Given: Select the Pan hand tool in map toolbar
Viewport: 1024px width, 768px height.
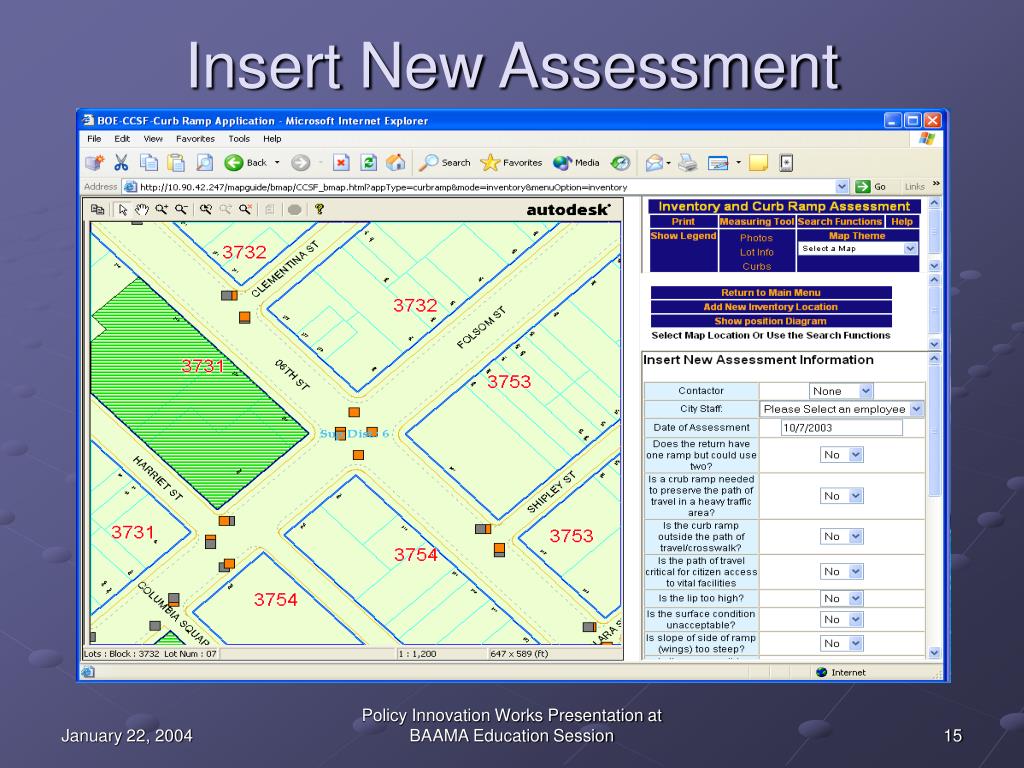Looking at the screenshot, I should tap(142, 209).
